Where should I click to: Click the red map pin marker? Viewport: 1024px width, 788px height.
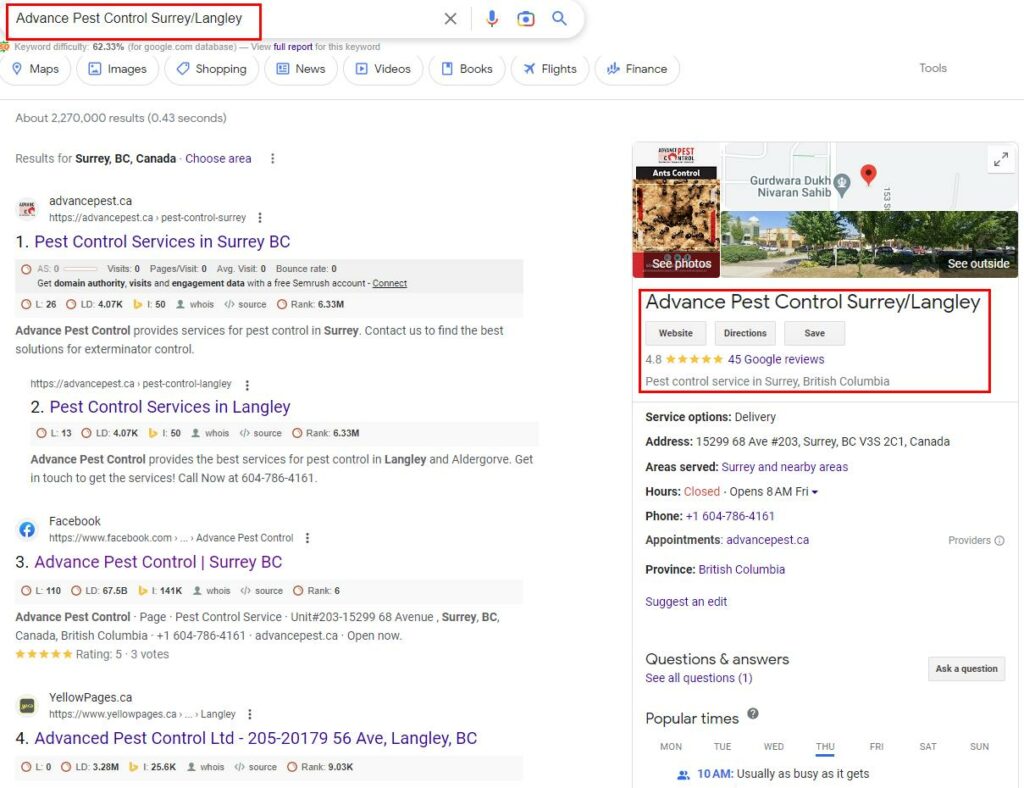[868, 174]
